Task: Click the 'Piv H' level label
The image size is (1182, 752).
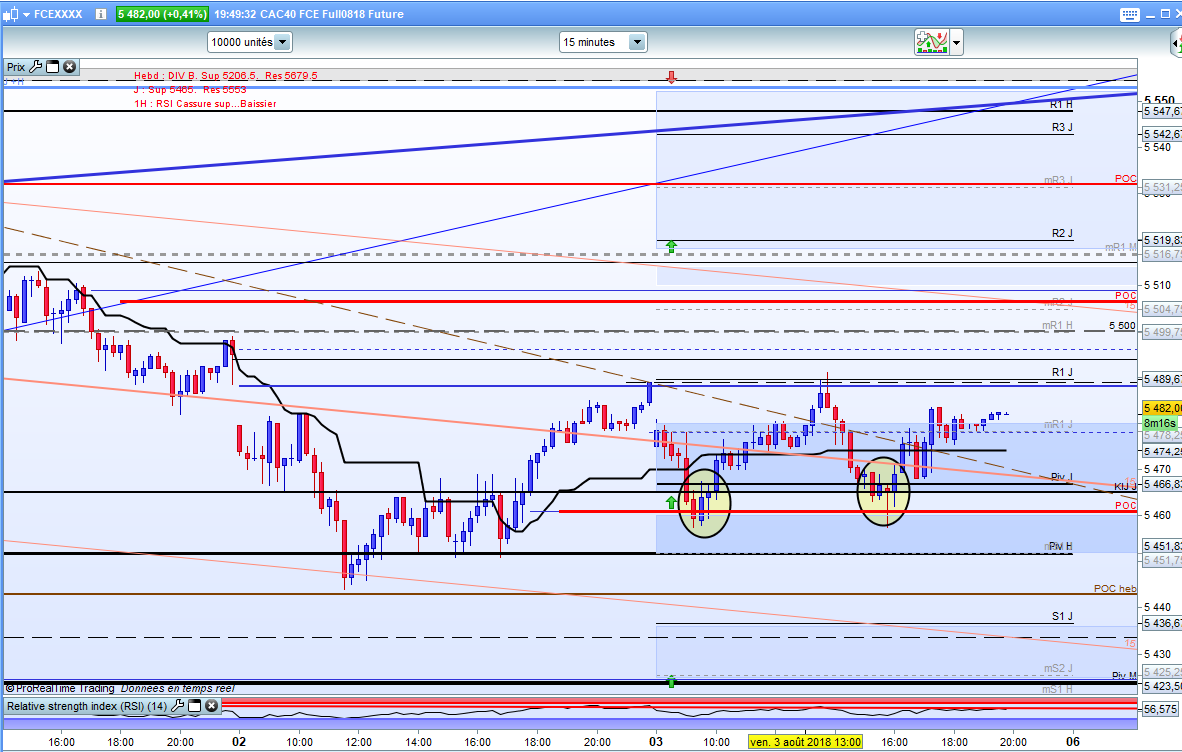Action: (x=1060, y=546)
